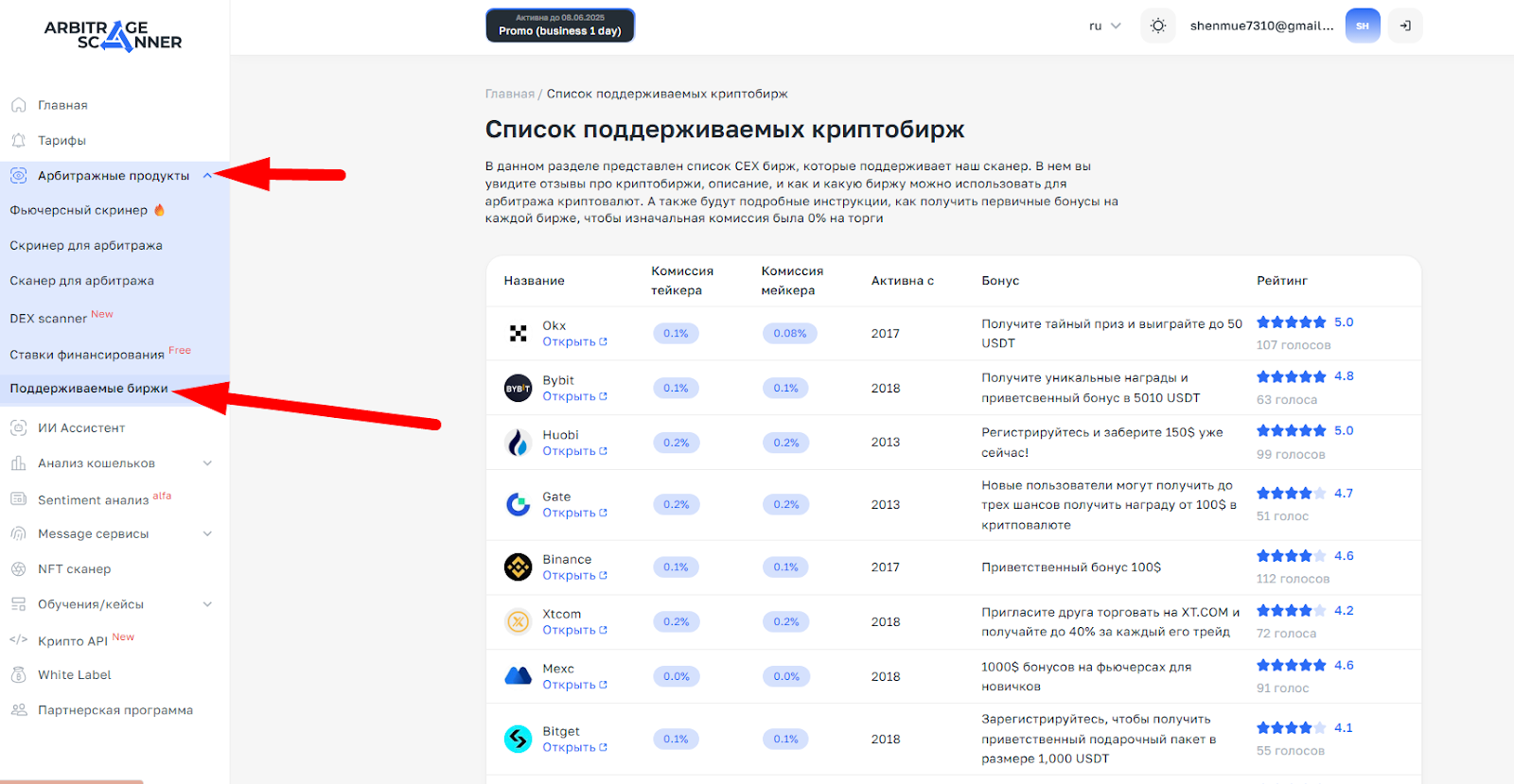Click Открыть link under Huobi
Screen dimensions: 1514x784
(574, 452)
